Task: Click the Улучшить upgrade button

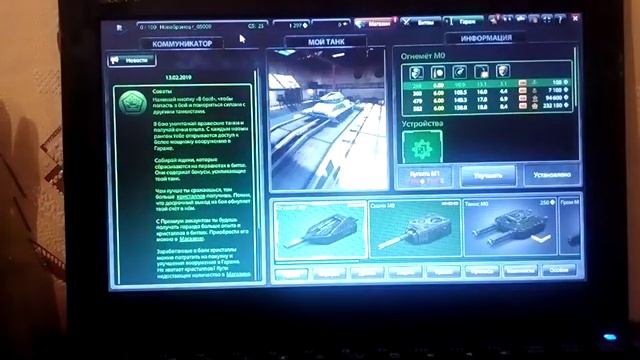Action: [488, 176]
